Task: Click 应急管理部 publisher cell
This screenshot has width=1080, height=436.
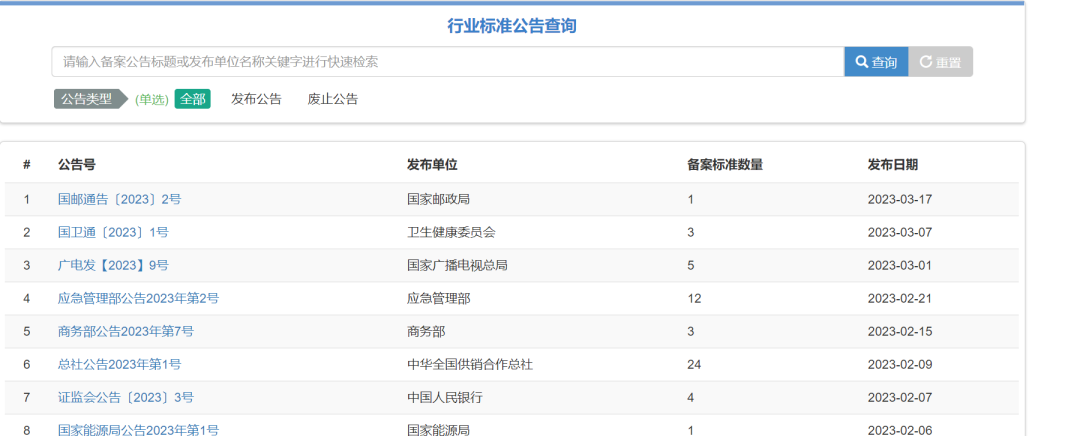Action: 439,298
